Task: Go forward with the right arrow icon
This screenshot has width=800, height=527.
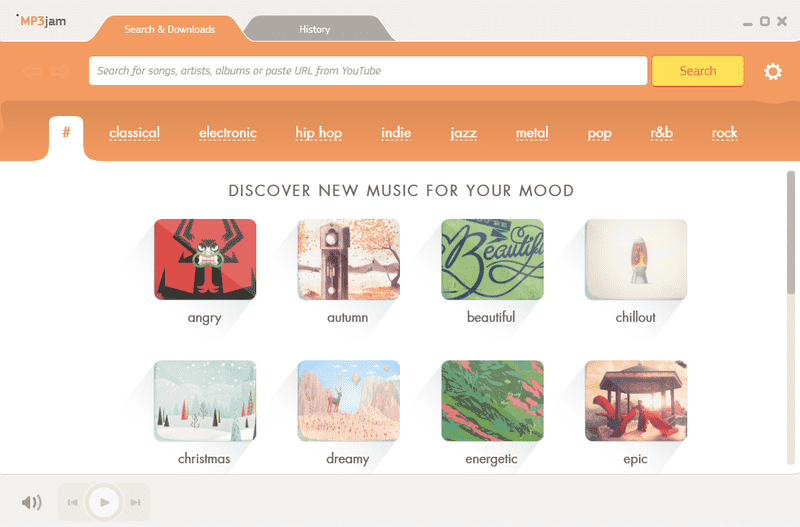Action: click(x=60, y=71)
